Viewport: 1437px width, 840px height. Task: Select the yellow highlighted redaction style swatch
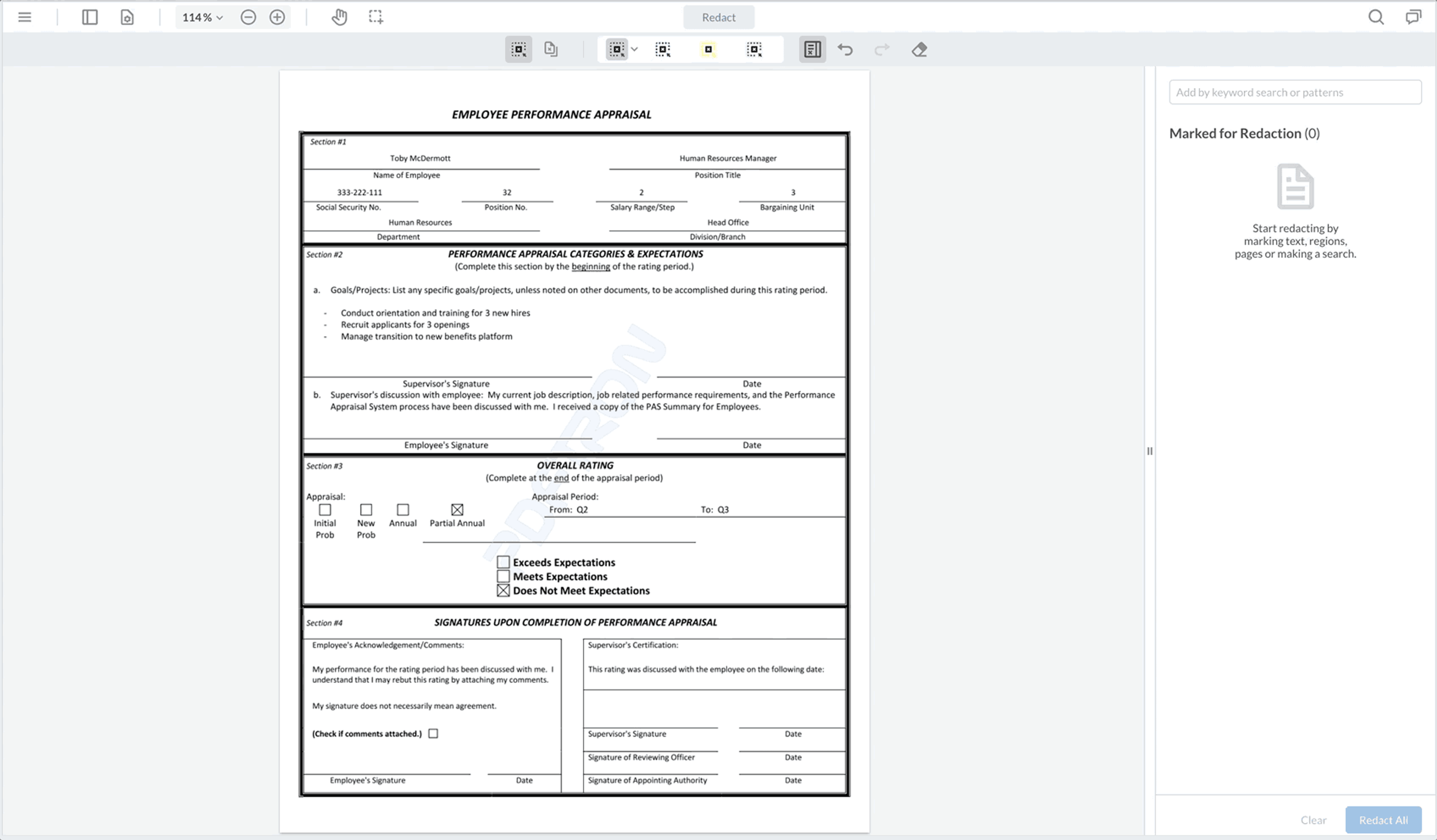click(708, 50)
